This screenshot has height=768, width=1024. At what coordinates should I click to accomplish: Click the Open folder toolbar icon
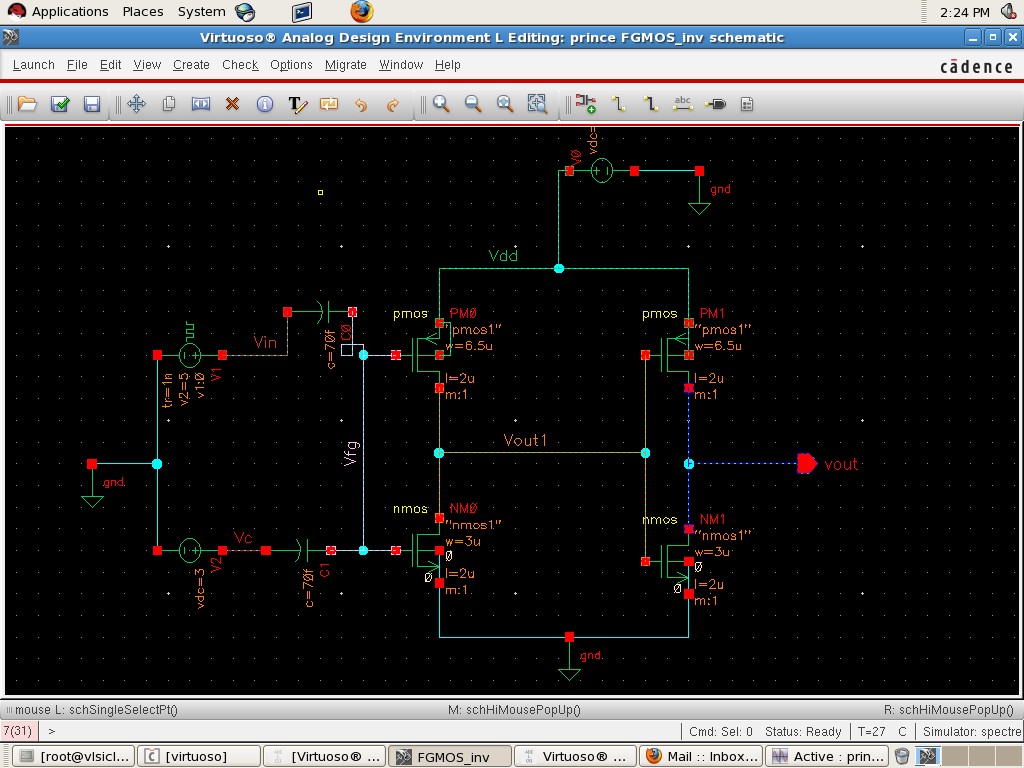pos(27,104)
